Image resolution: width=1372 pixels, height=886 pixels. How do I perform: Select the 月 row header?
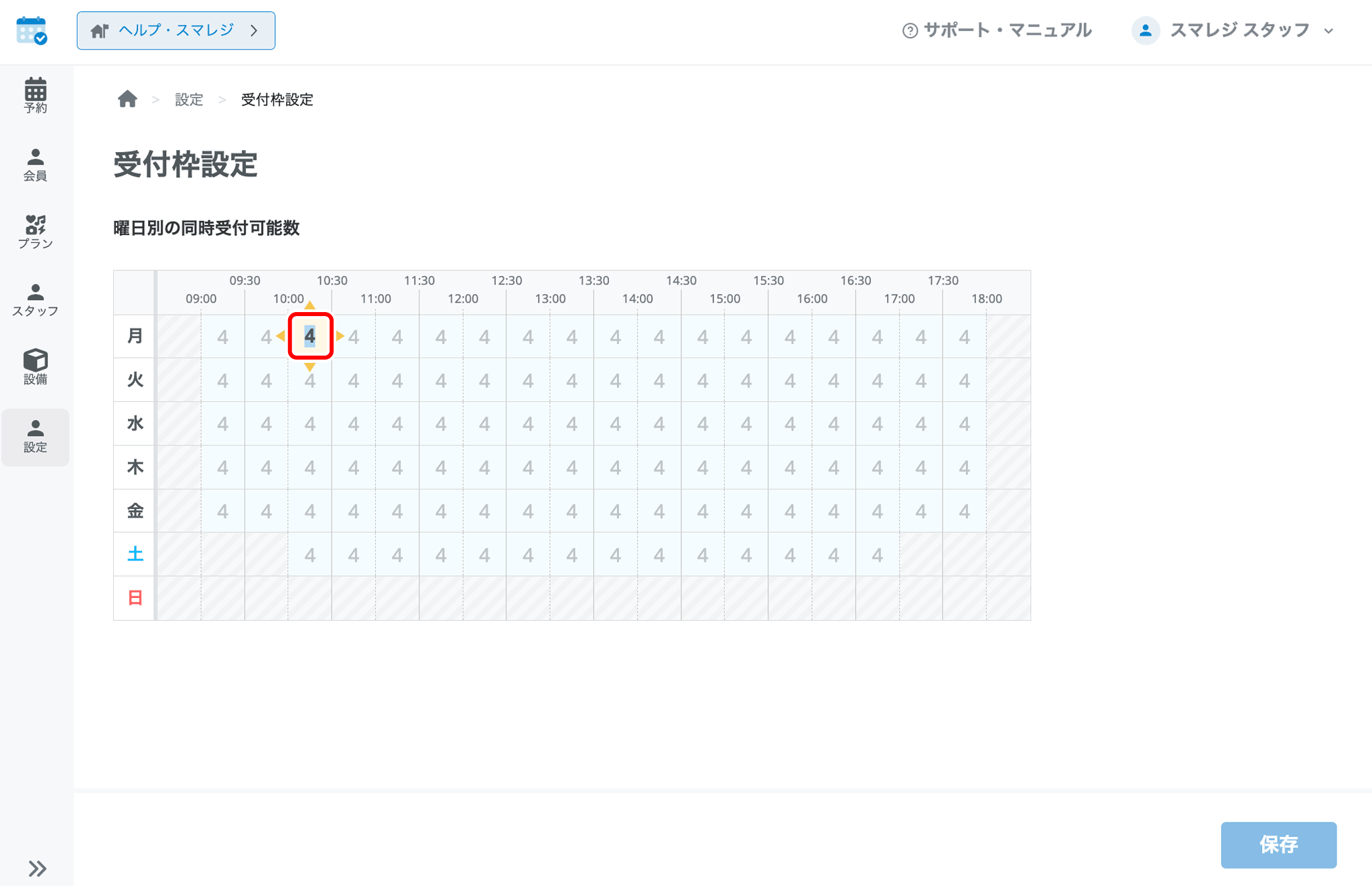[135, 336]
